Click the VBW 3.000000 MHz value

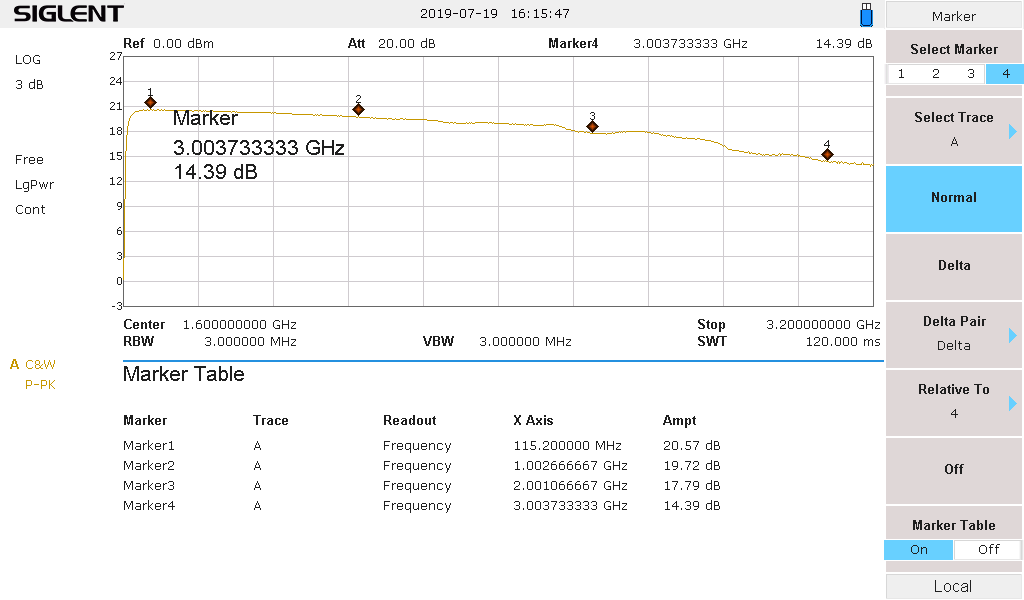coord(525,341)
